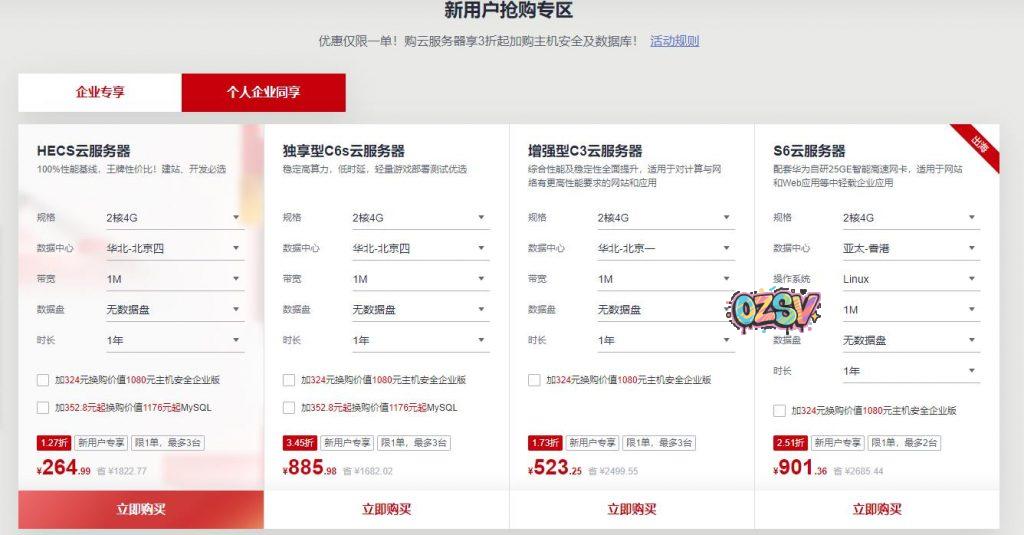Screen dimensions: 1024x535
Task: Click the OZSV graffiti watermark logo
Action: (775, 311)
